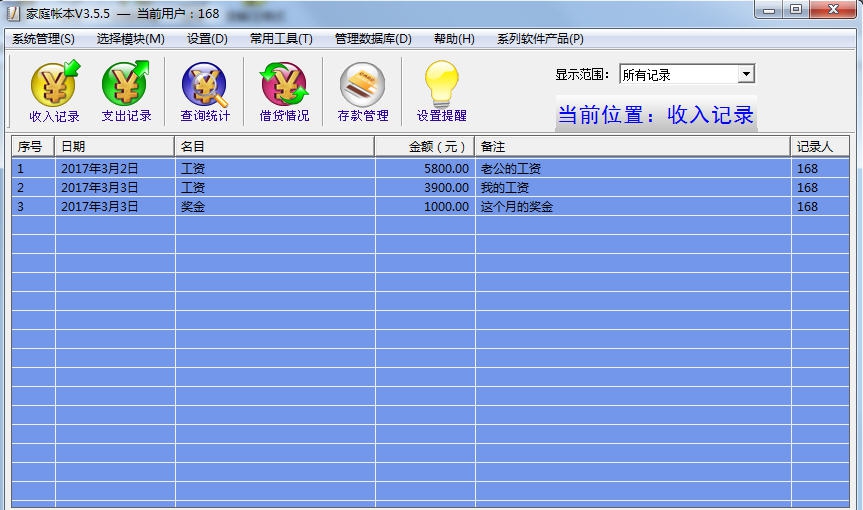Open the 选择模块(M) menu
The width and height of the screenshot is (863, 510).
point(130,39)
